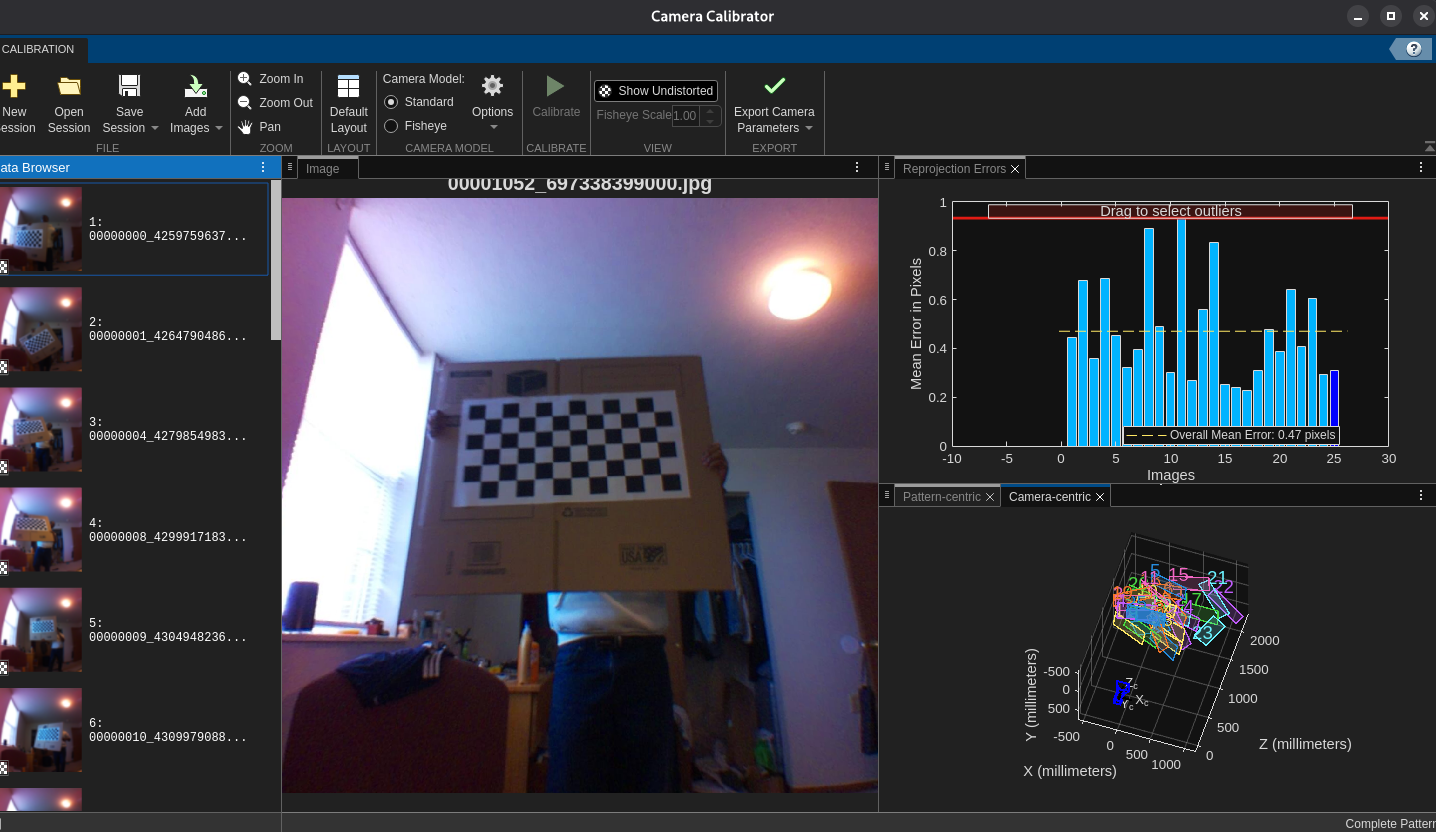
Task: Increase the Fisheye Scale stepper value
Action: pyautogui.click(x=710, y=111)
